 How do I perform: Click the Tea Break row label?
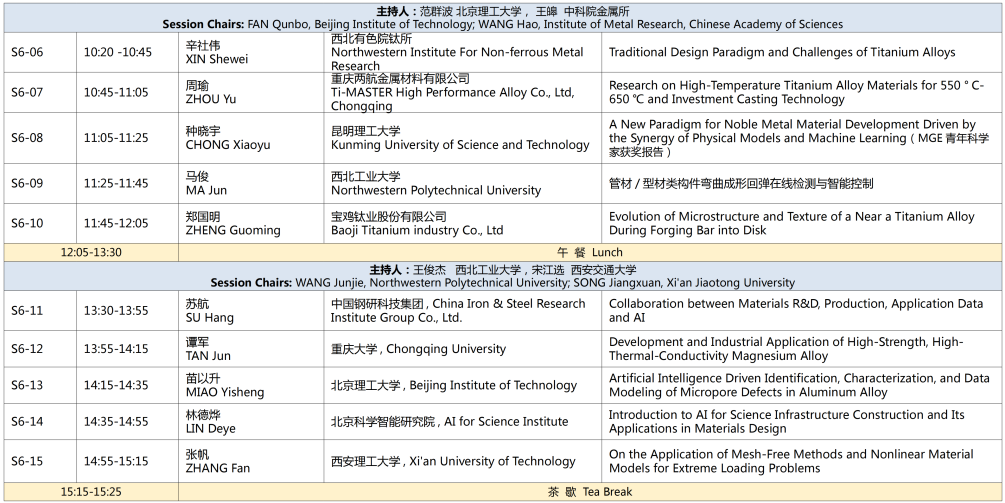click(x=590, y=492)
